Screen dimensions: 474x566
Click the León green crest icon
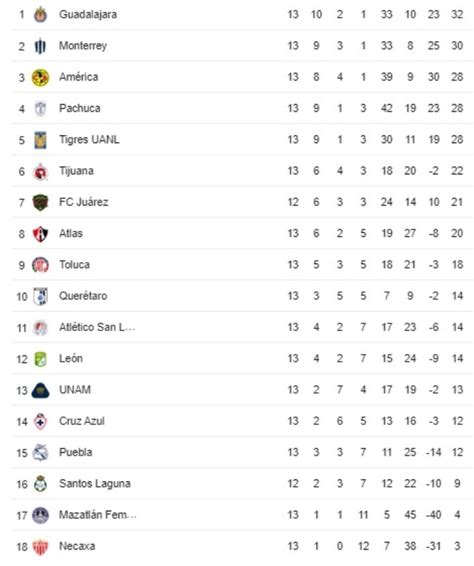click(x=40, y=359)
